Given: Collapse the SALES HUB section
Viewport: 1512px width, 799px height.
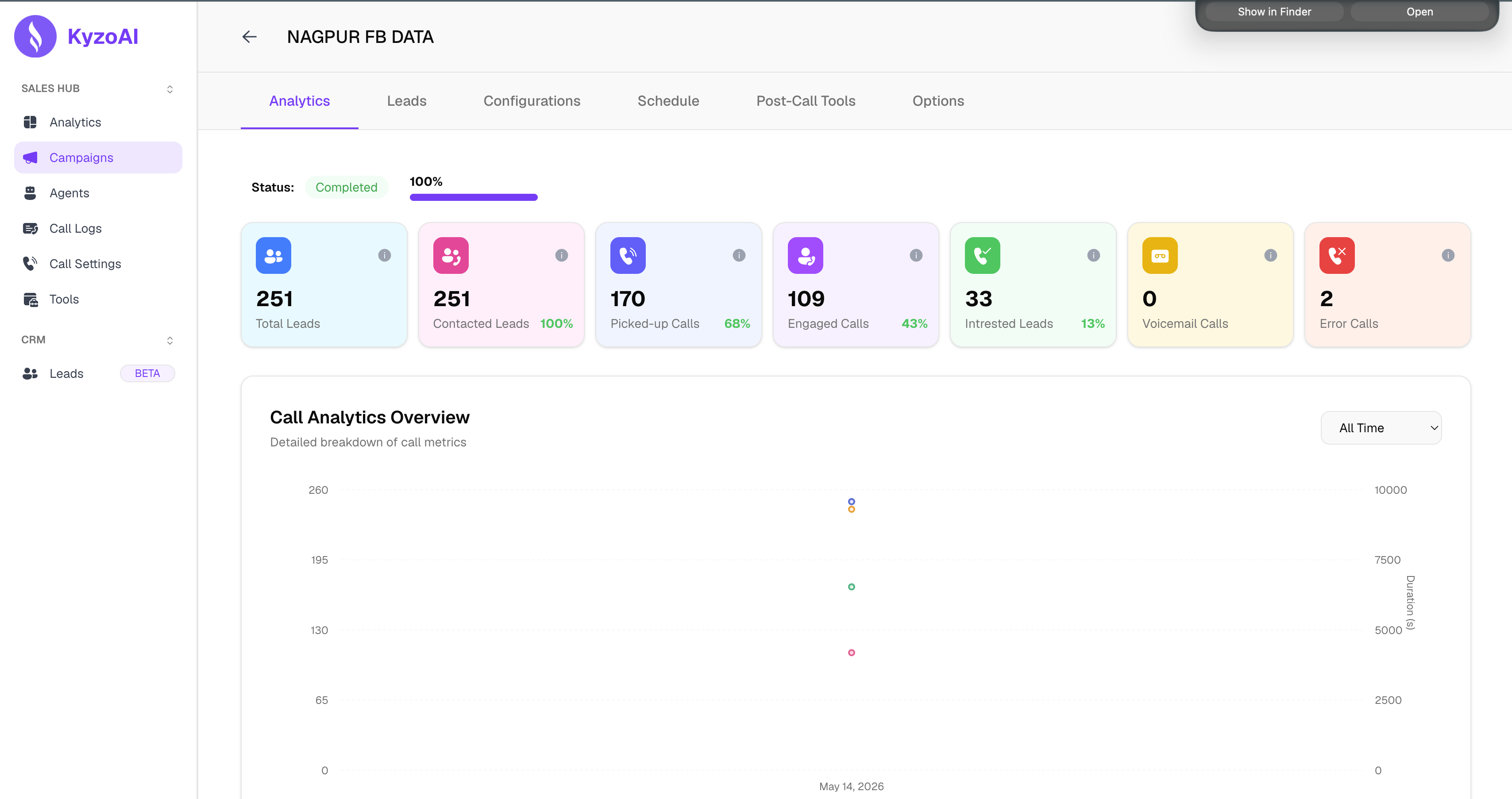Looking at the screenshot, I should click(x=170, y=89).
